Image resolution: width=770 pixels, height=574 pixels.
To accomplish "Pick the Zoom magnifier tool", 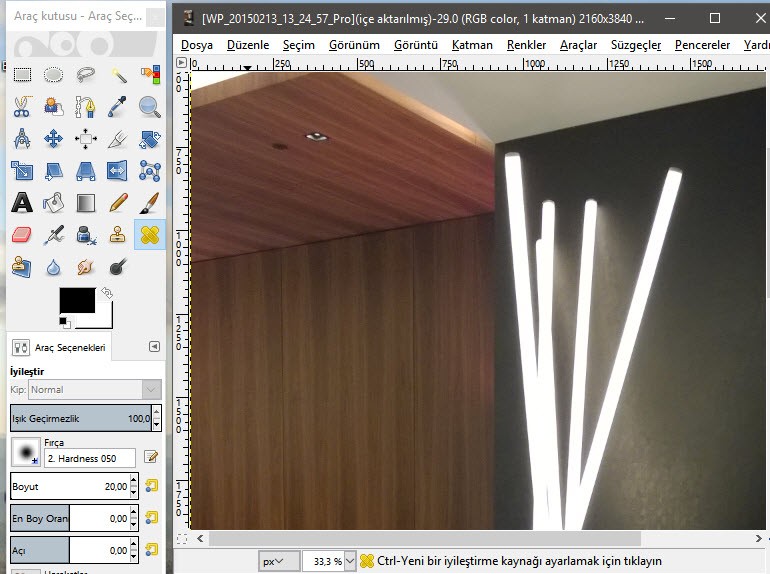I will (150, 106).
